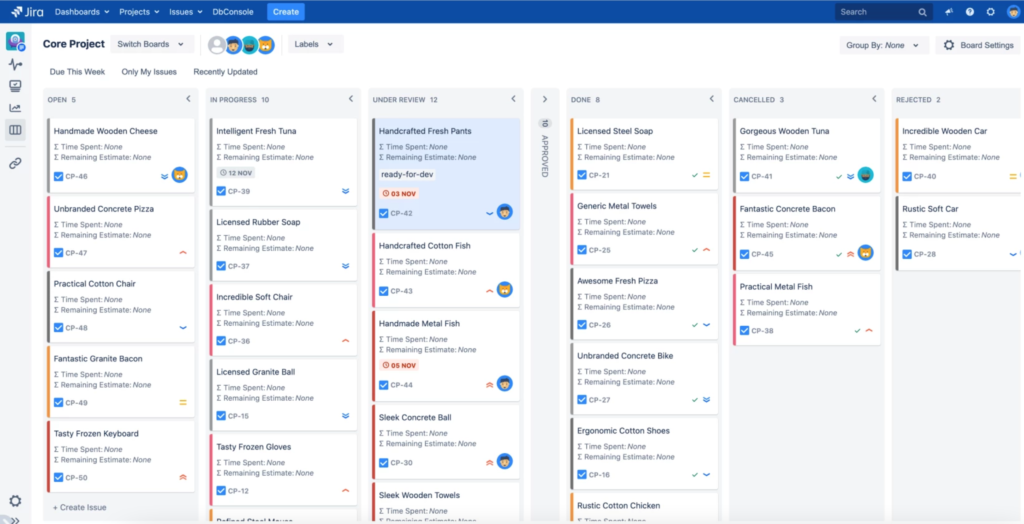Screen dimensions: 1024x524
Task: Open the project avatar in sidebar
Action: tap(15, 41)
